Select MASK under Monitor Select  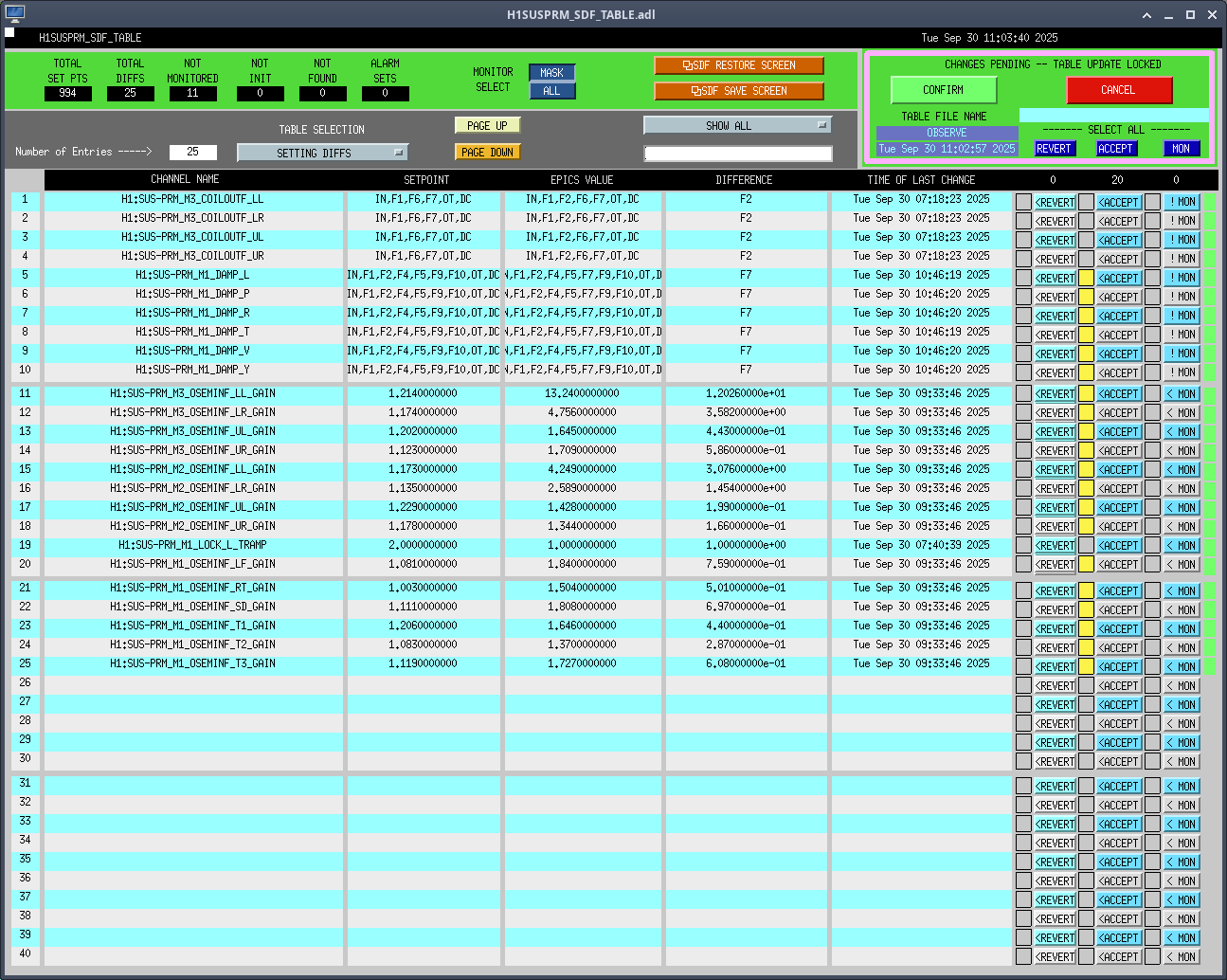[x=551, y=73]
